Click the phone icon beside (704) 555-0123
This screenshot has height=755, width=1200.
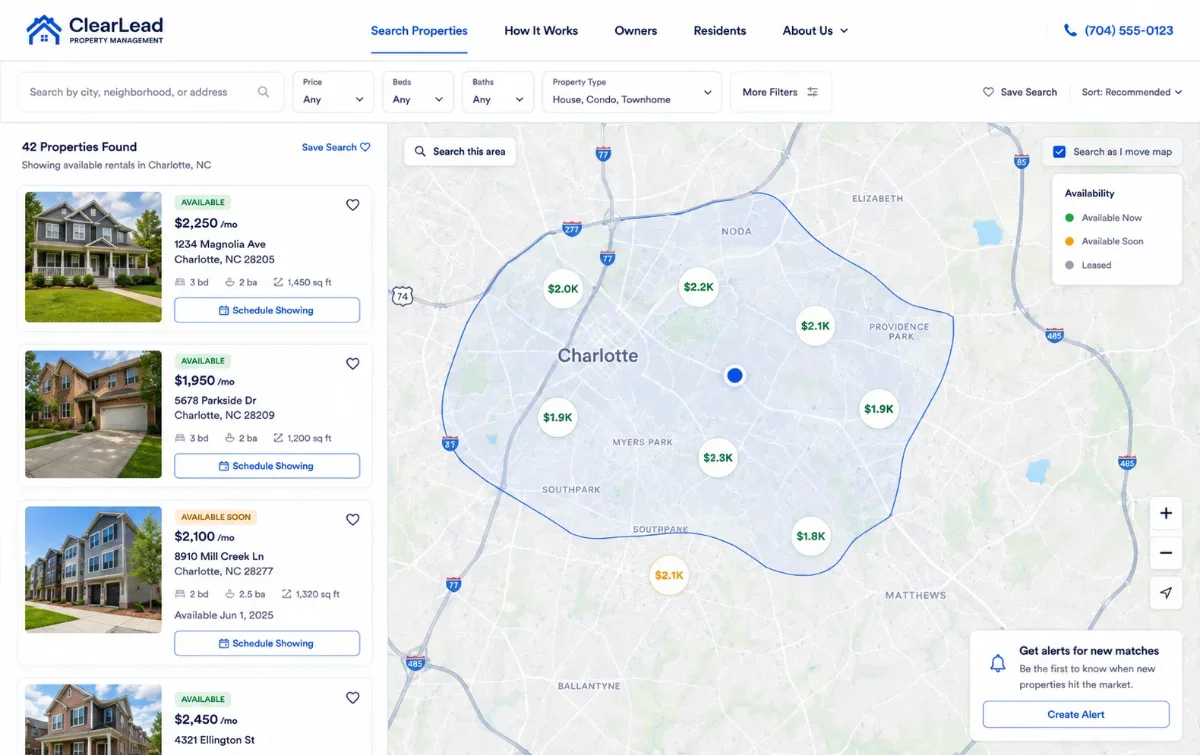[x=1070, y=31]
